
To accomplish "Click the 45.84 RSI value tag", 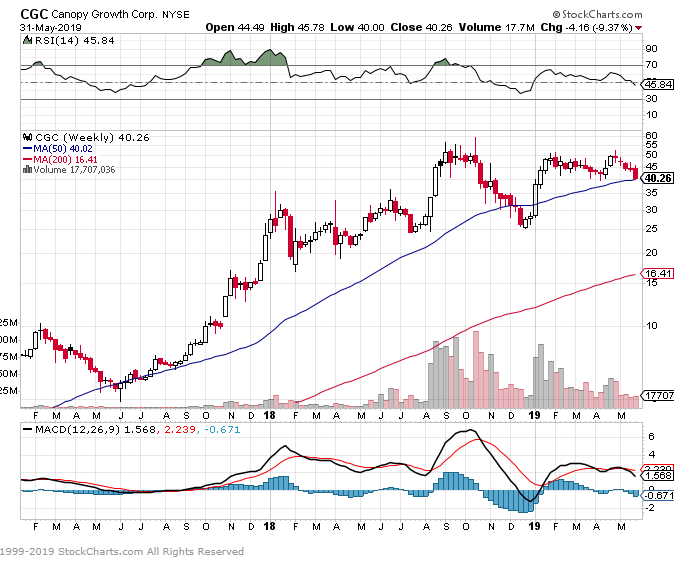I will pos(658,84).
